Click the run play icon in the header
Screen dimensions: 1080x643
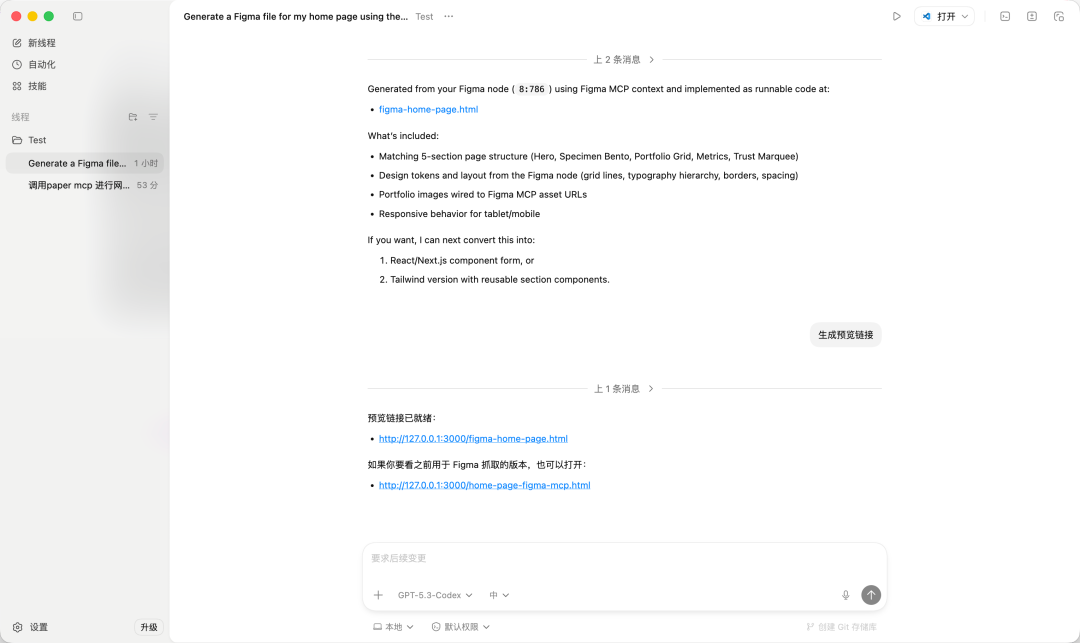tap(896, 17)
